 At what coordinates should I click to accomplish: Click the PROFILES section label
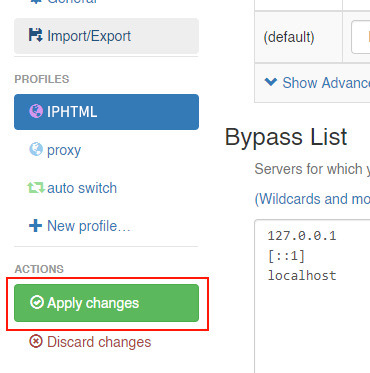pos(42,79)
